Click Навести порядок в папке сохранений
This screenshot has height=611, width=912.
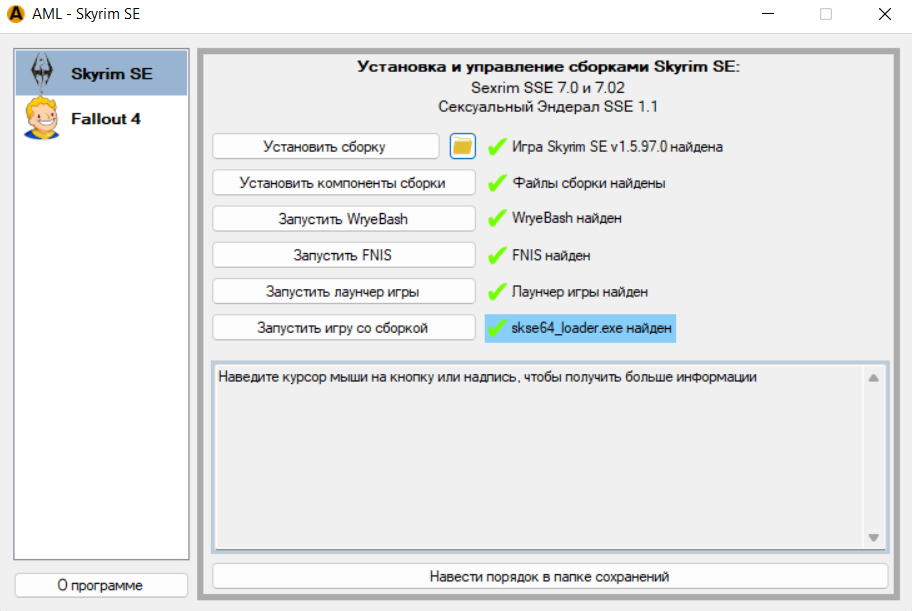[x=549, y=576]
